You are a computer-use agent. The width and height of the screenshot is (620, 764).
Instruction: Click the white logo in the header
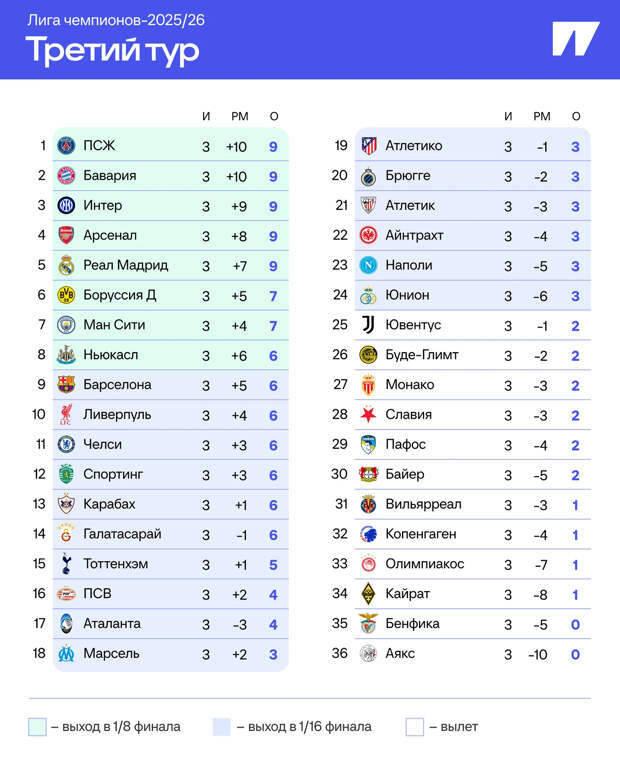(x=575, y=39)
